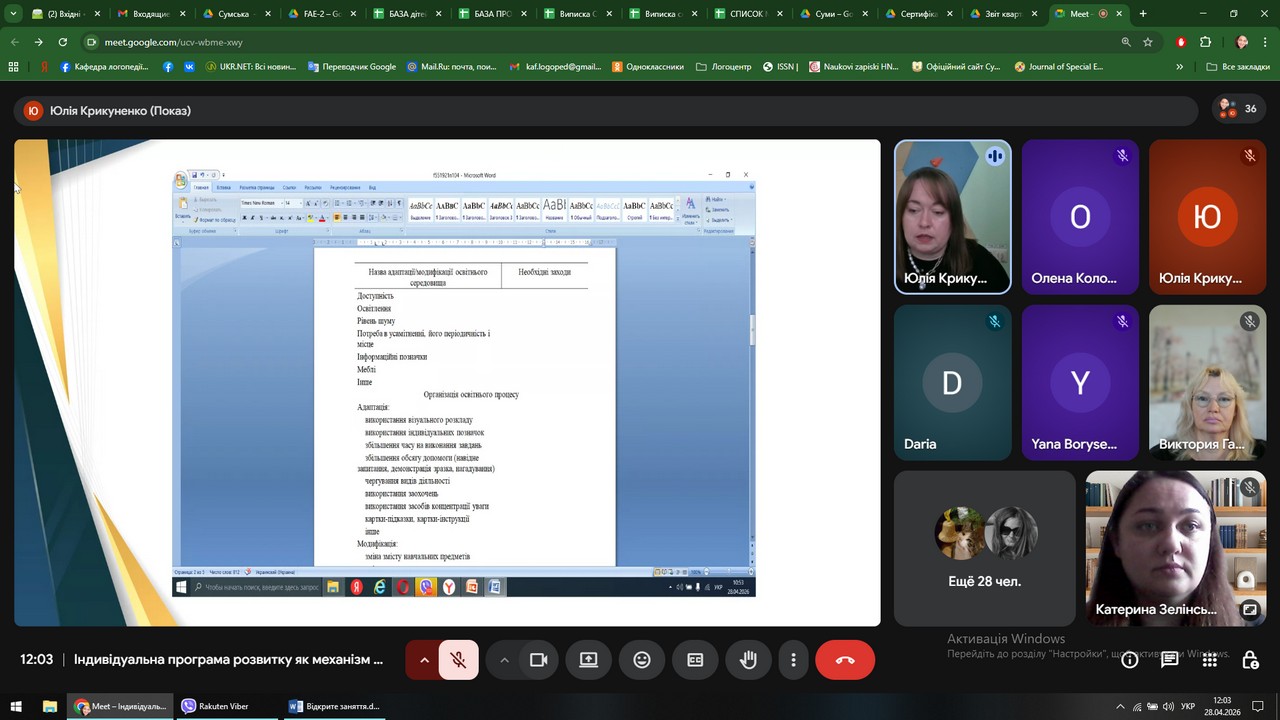Image resolution: width=1280 pixels, height=720 pixels.
Task: Raise hand in the meeting
Action: click(748, 660)
